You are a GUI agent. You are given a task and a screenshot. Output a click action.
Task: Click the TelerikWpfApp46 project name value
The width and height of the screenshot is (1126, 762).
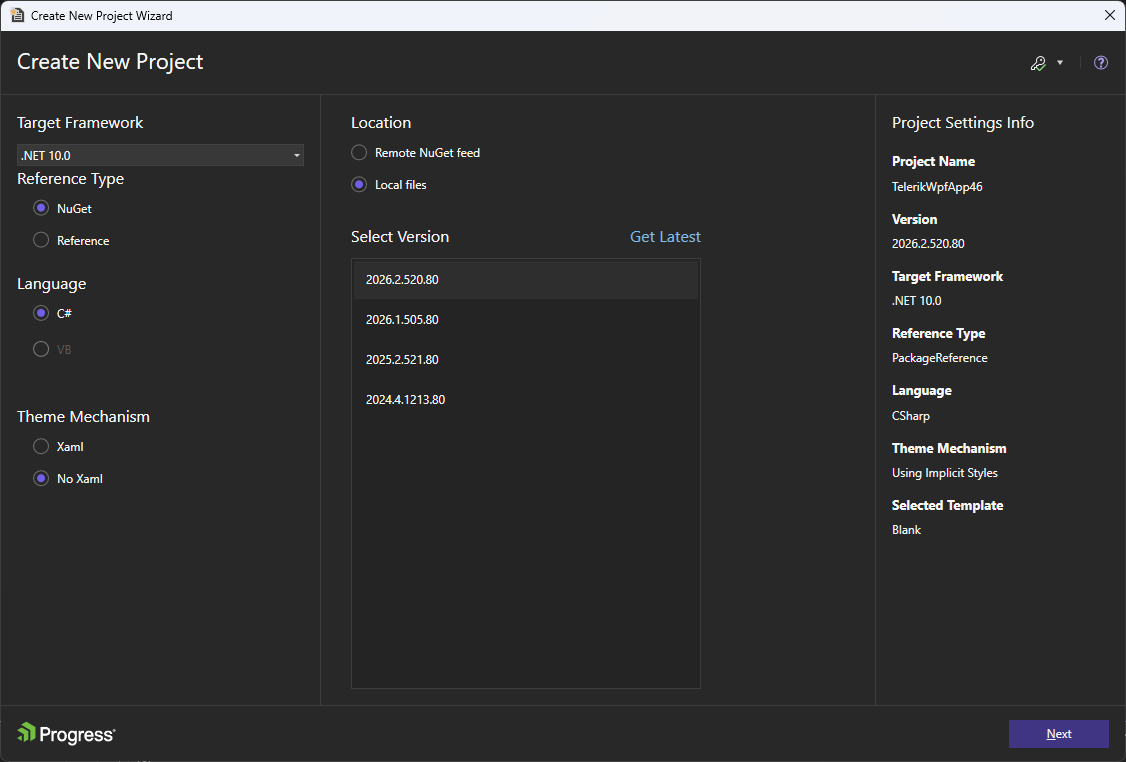936,187
